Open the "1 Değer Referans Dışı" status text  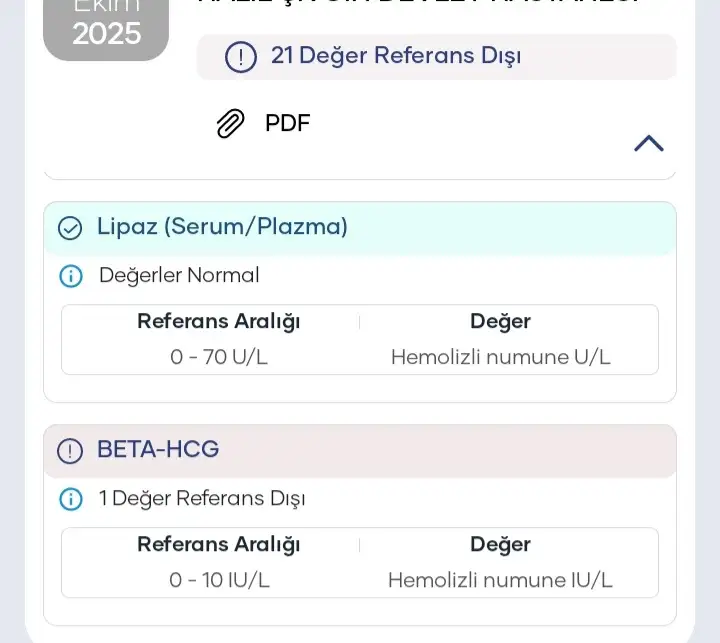(202, 498)
